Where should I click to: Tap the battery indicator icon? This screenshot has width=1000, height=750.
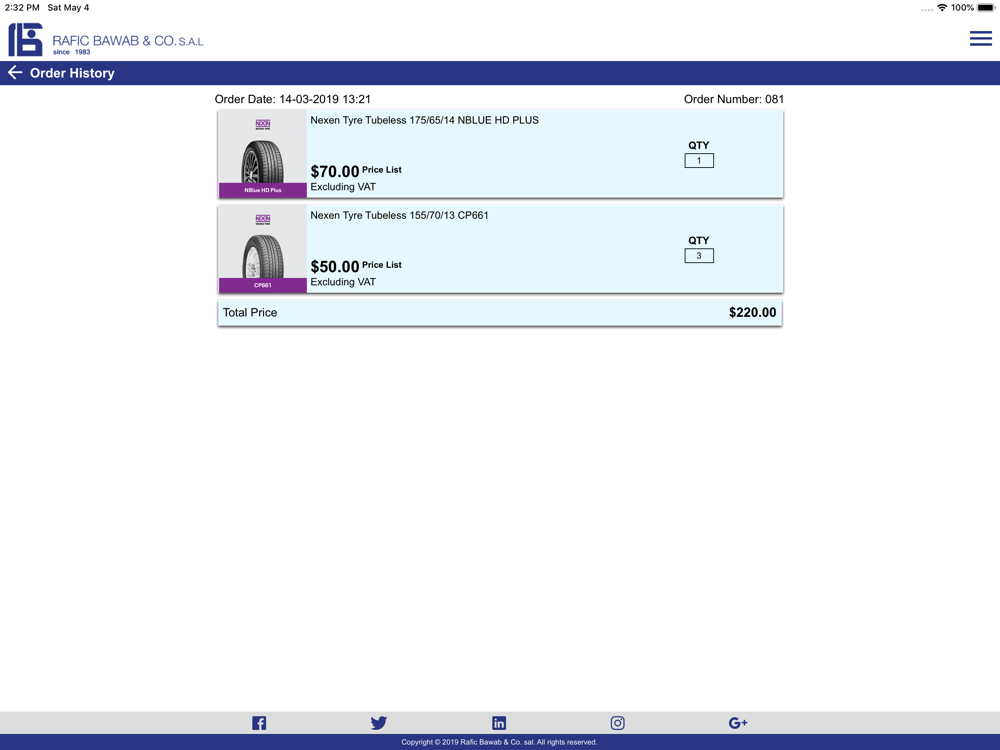click(985, 8)
